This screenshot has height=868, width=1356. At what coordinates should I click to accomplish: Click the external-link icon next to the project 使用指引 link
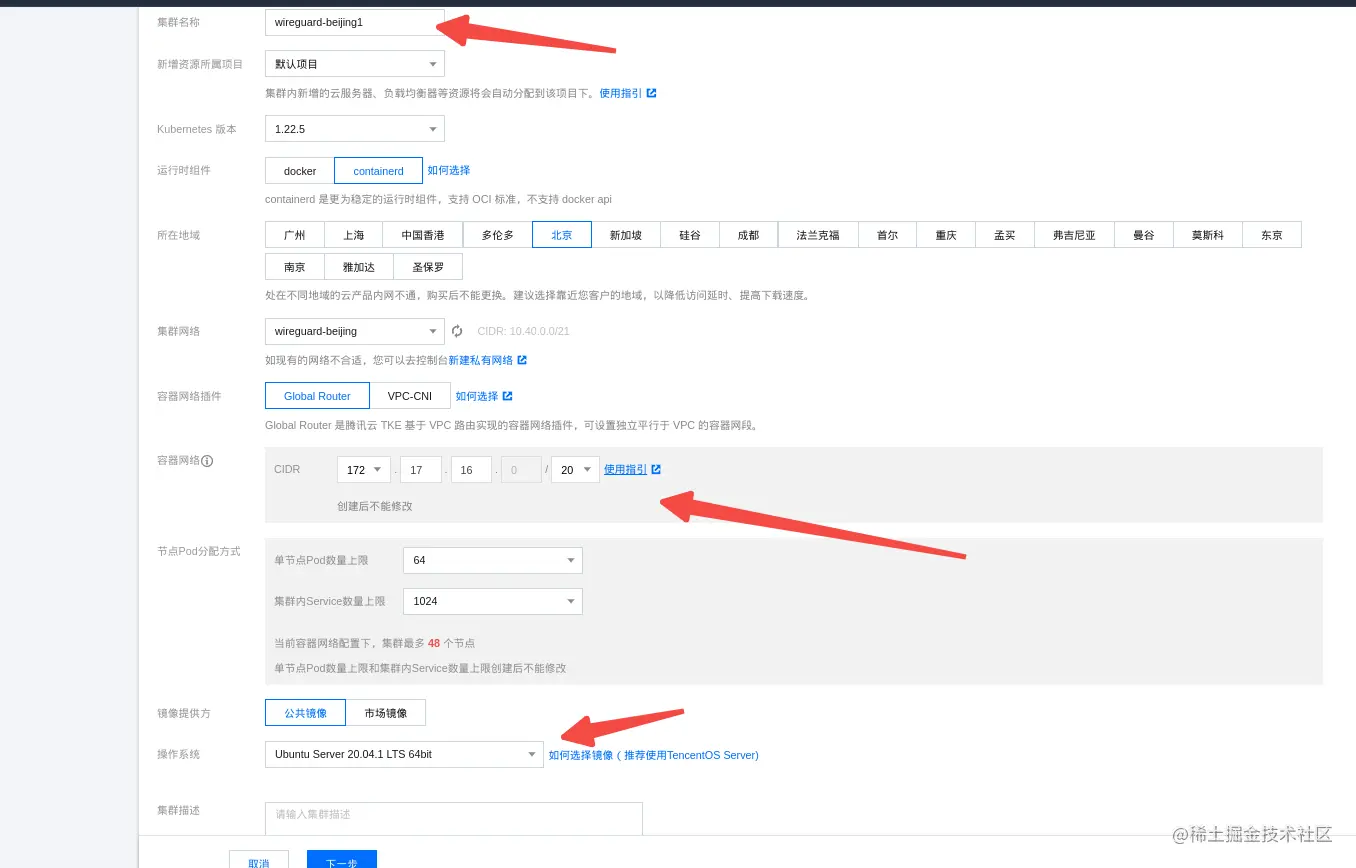651,93
